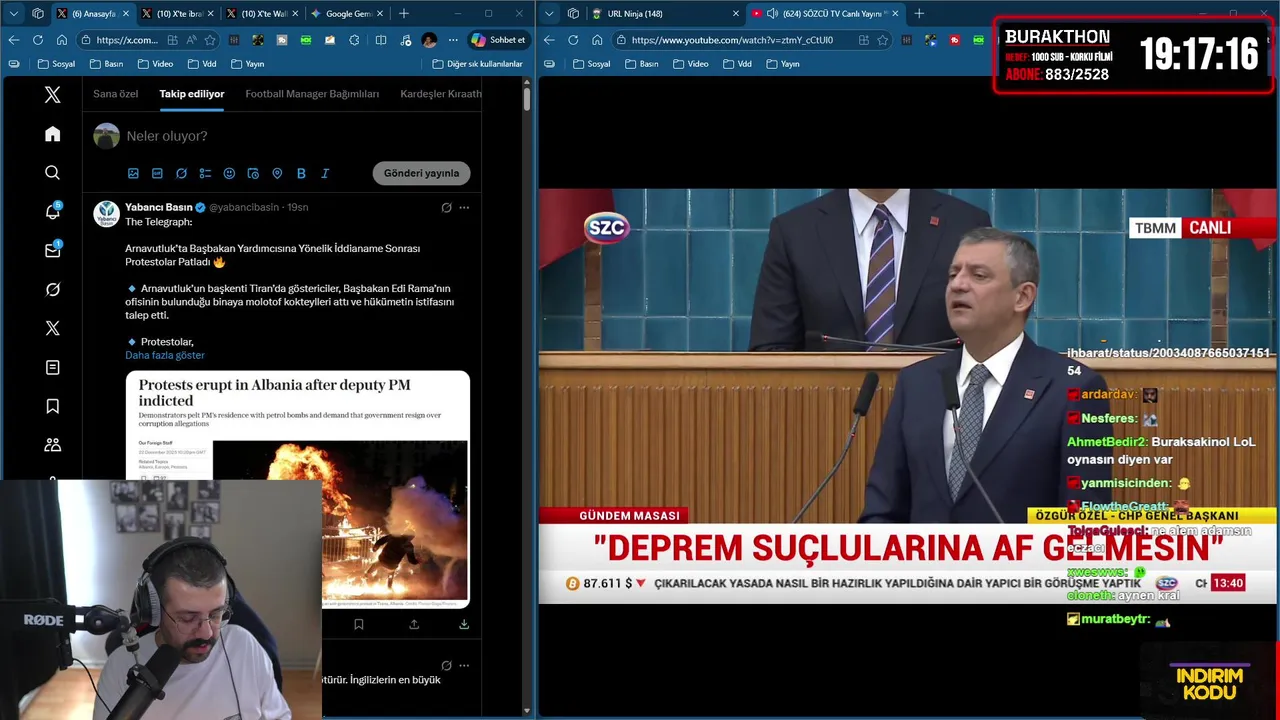
Task: Open more options on Yabancı Basın post
Action: (x=464, y=207)
